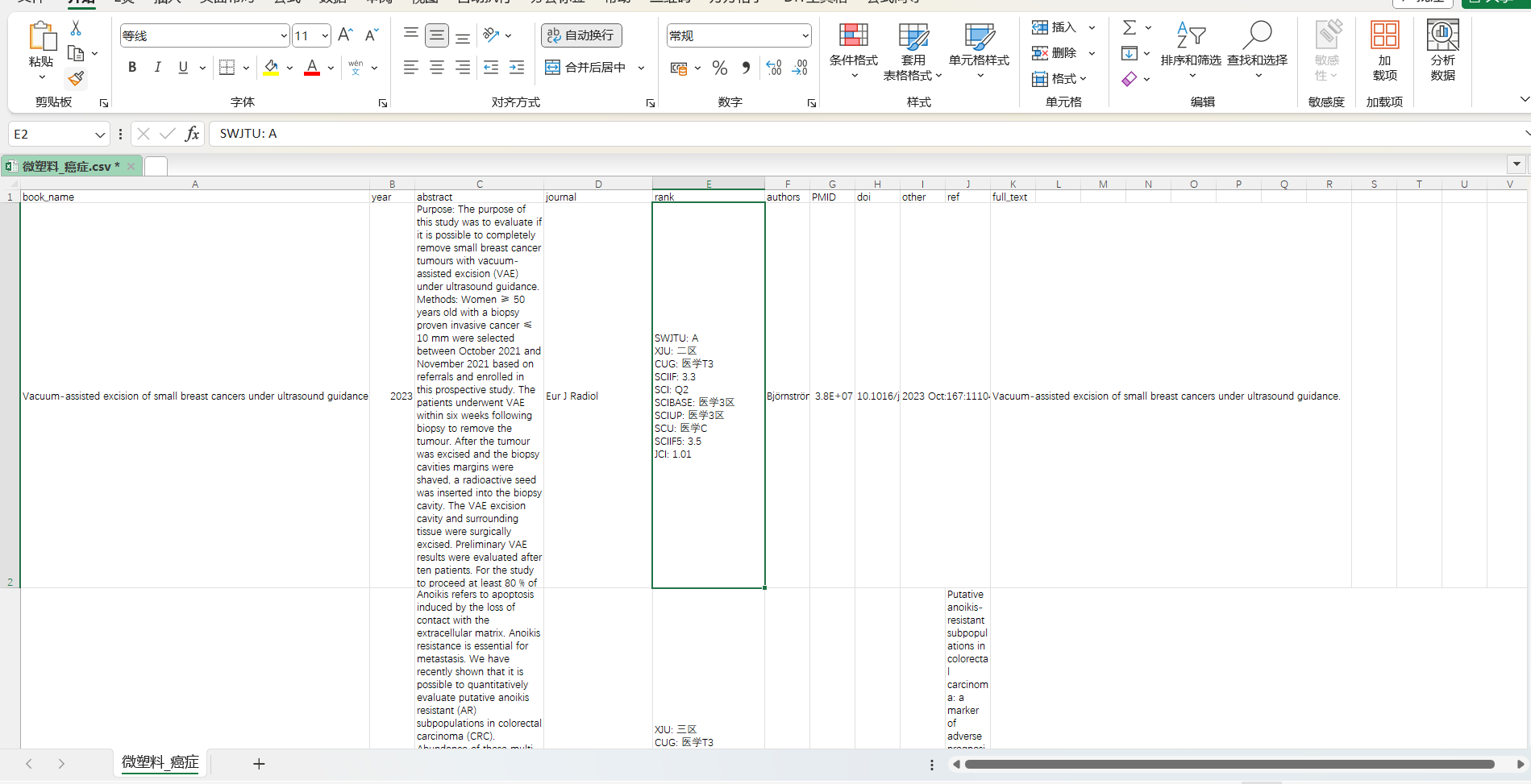Decrease decimal places
The height and width of the screenshot is (784, 1531).
(800, 68)
